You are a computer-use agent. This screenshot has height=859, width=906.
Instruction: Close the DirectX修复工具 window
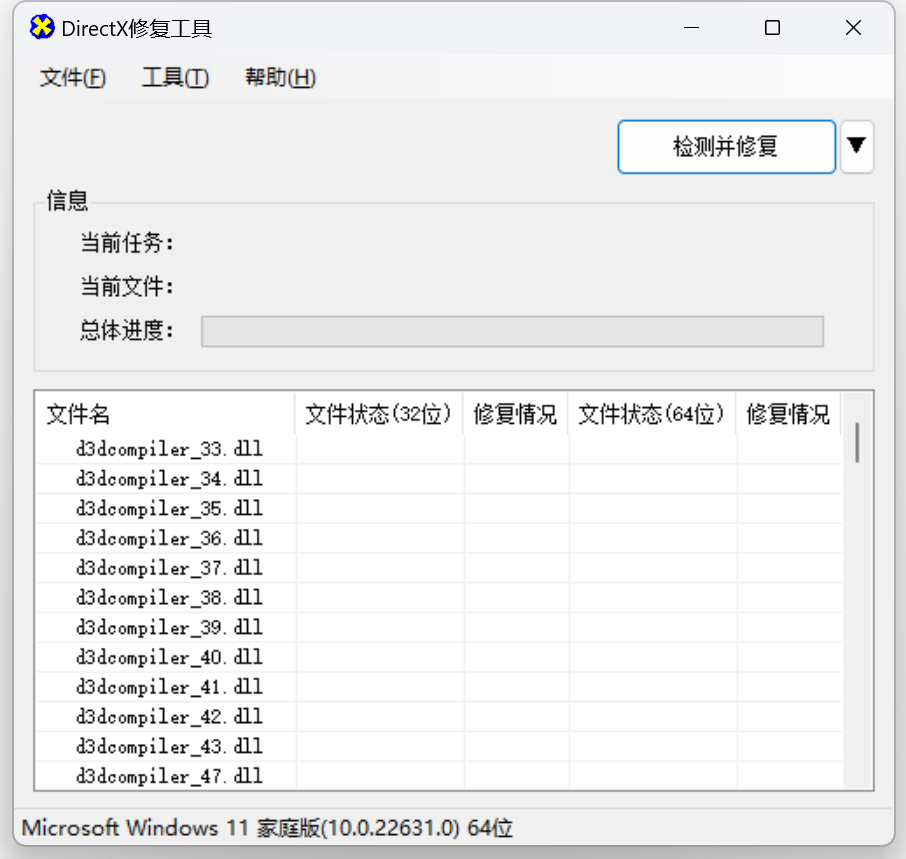[853, 28]
